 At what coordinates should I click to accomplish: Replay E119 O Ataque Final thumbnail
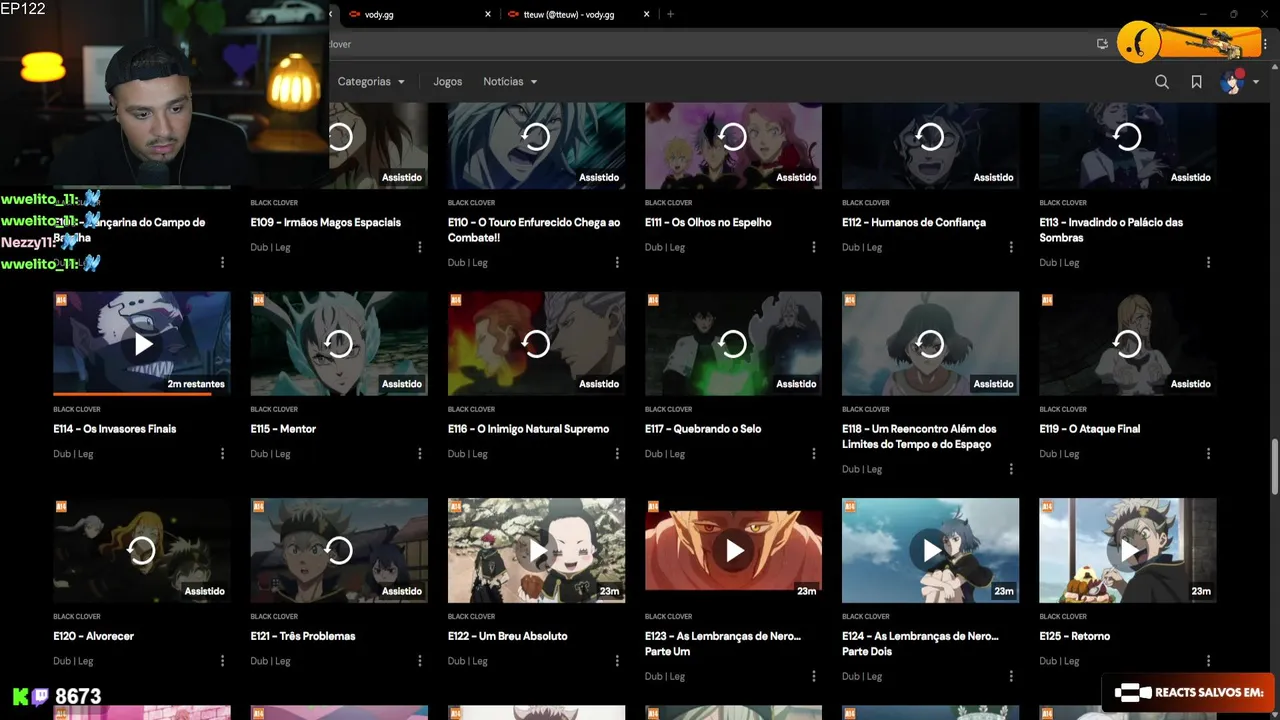pos(1127,344)
